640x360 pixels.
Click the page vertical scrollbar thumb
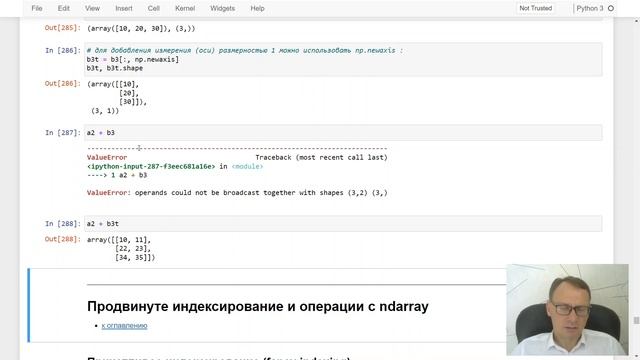(x=636, y=321)
